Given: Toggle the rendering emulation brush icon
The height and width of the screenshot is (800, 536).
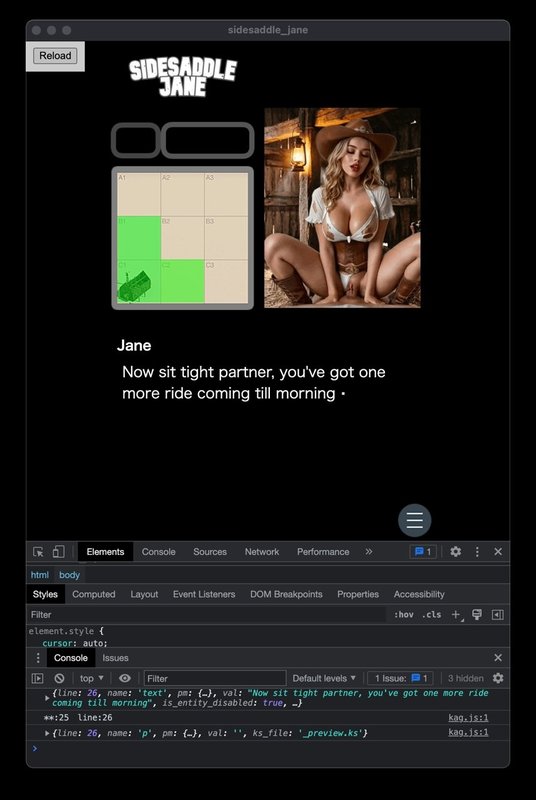Looking at the screenshot, I should coord(477,614).
